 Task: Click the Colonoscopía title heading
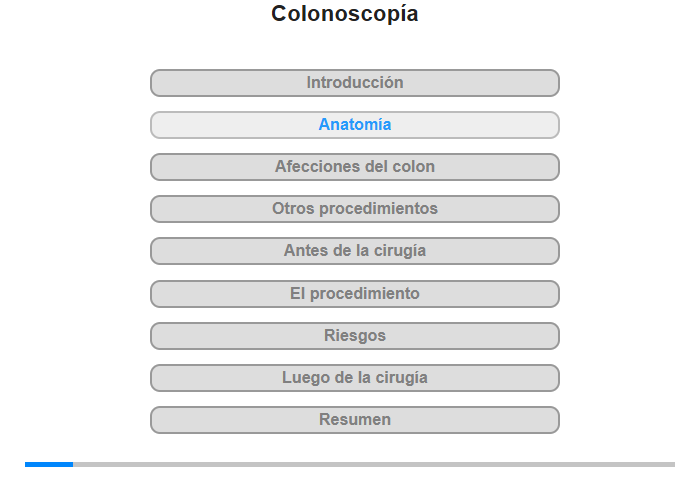(x=345, y=14)
